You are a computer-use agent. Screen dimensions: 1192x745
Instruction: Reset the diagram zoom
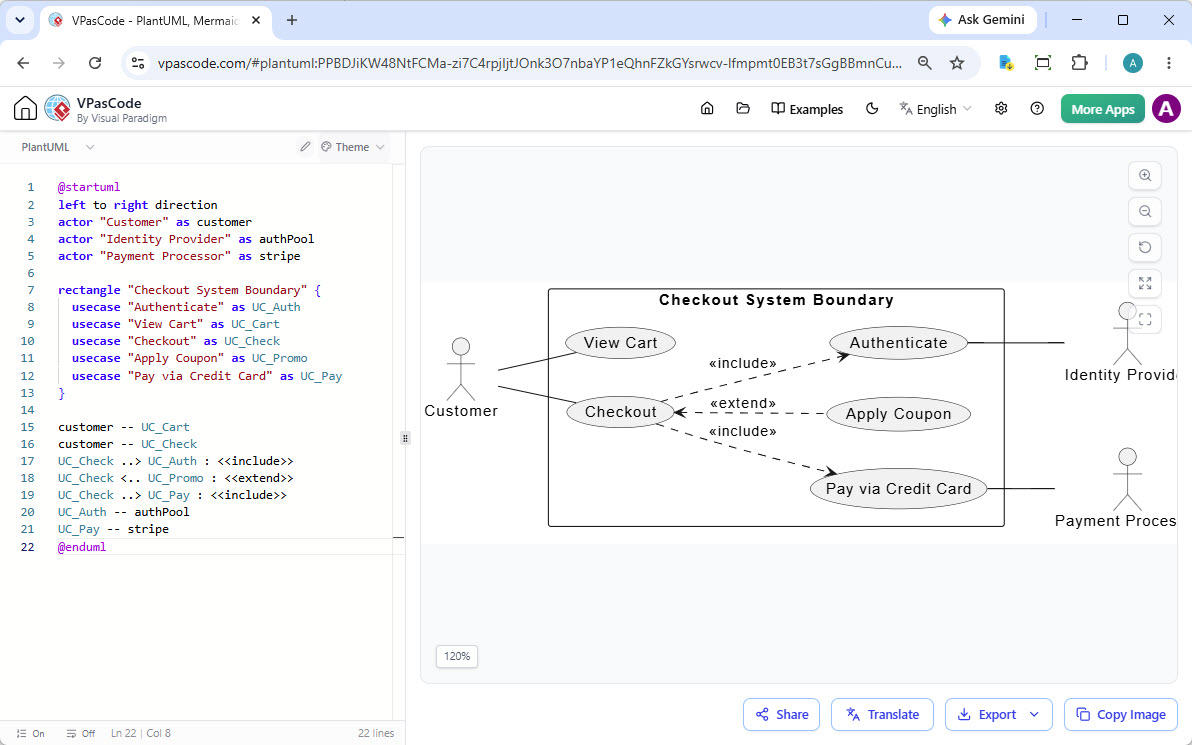point(1145,247)
